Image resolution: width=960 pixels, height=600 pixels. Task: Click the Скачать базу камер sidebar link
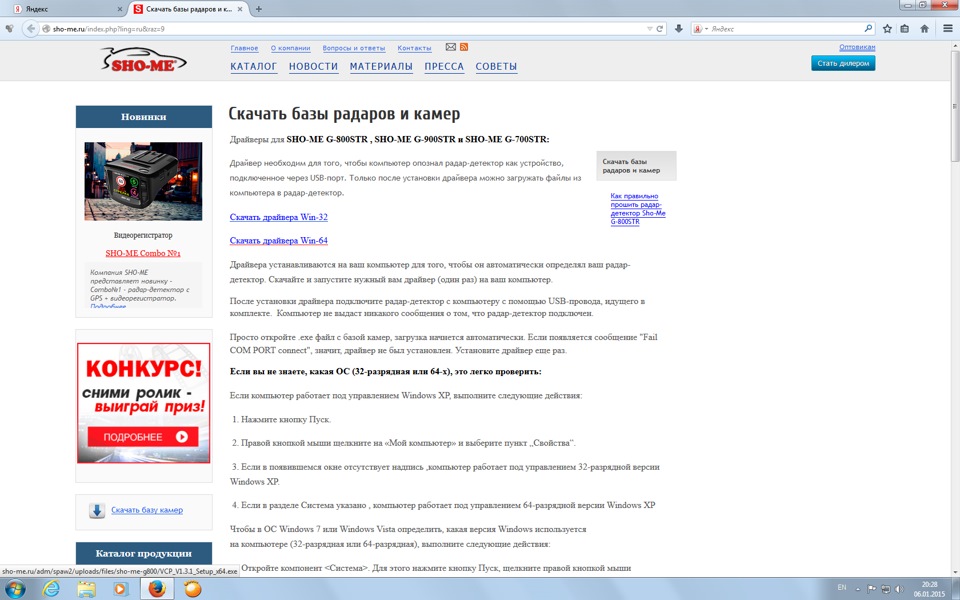[x=147, y=510]
